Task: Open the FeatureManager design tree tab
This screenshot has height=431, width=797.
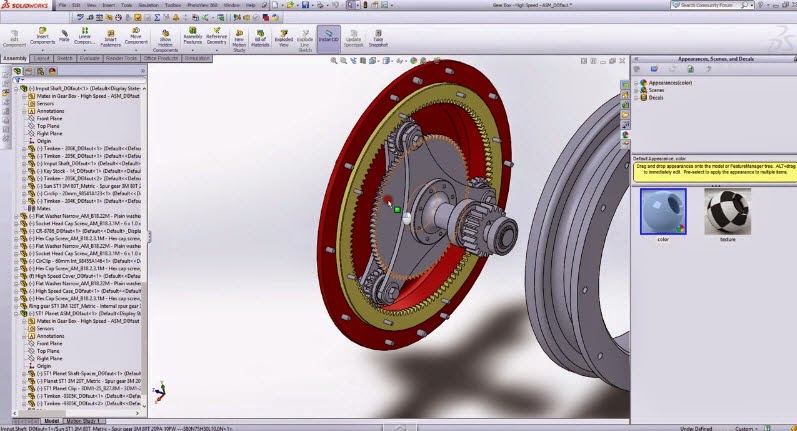Action: click(17, 71)
